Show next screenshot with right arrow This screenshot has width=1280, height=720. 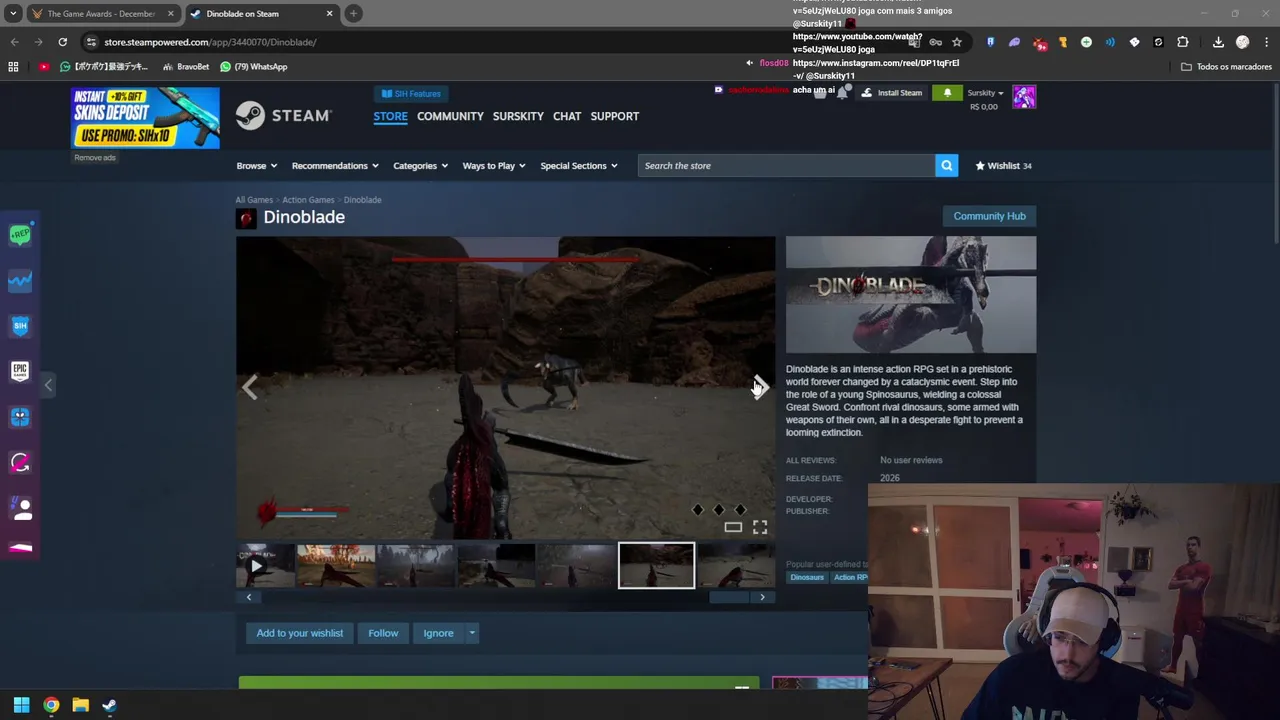761,388
